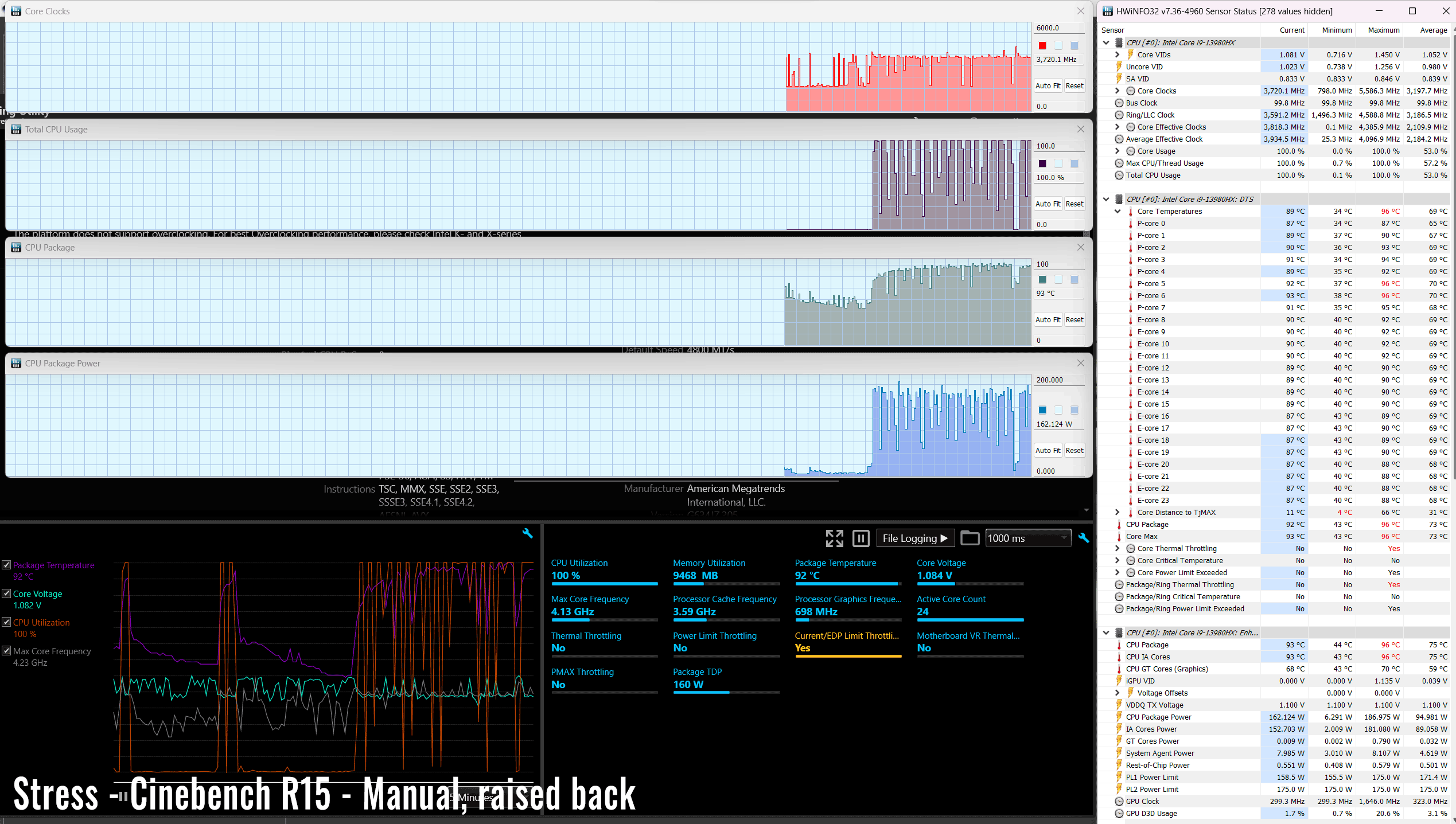Click Auto Fit in the CPU Package graph
The image size is (1456, 824).
tap(1048, 320)
